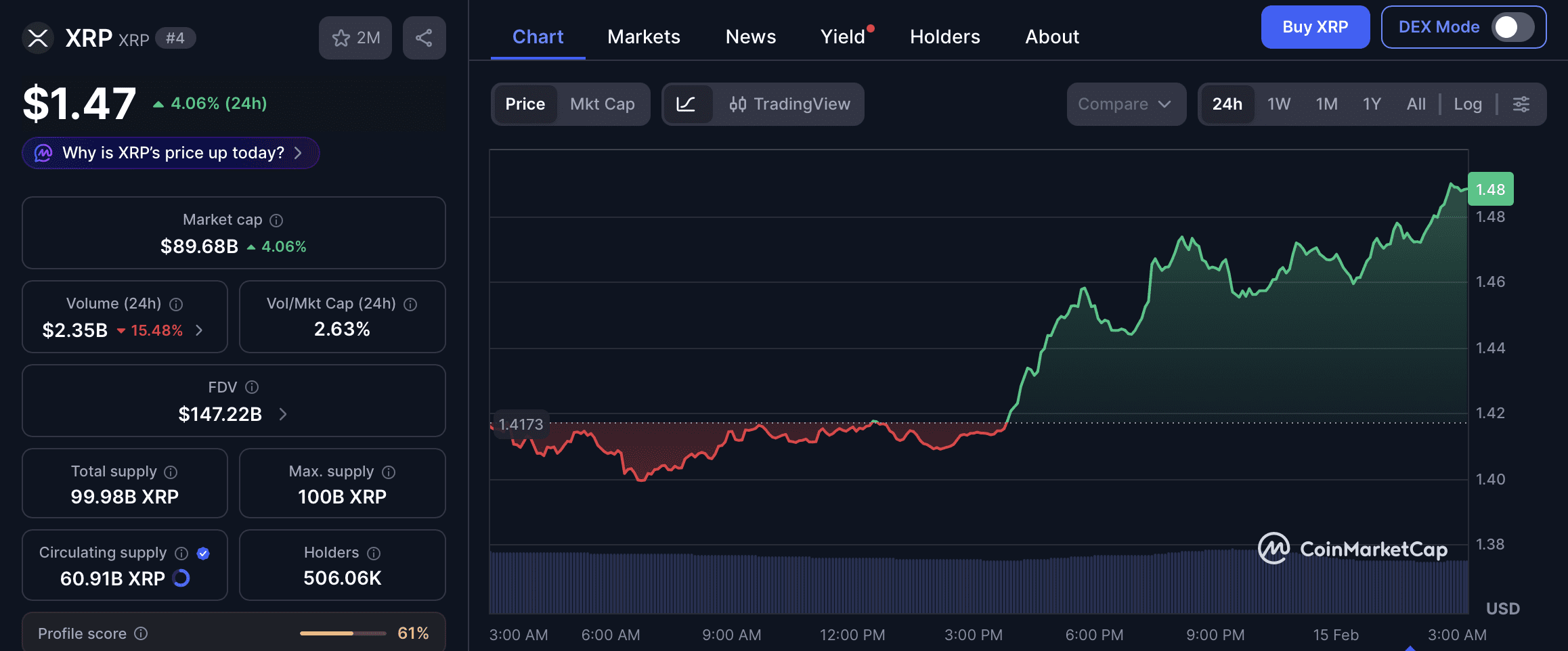
Task: Expand the FDV details chevron
Action: point(283,414)
